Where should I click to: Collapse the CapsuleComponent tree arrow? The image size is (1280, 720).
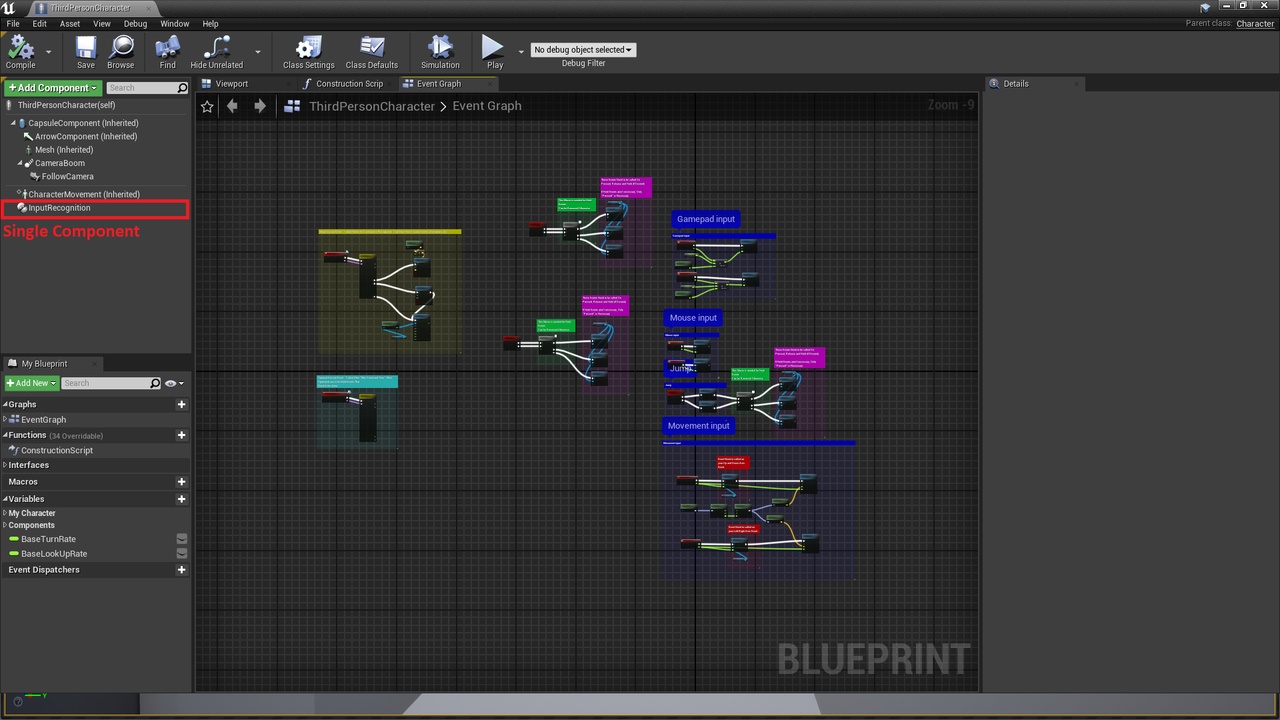point(14,123)
